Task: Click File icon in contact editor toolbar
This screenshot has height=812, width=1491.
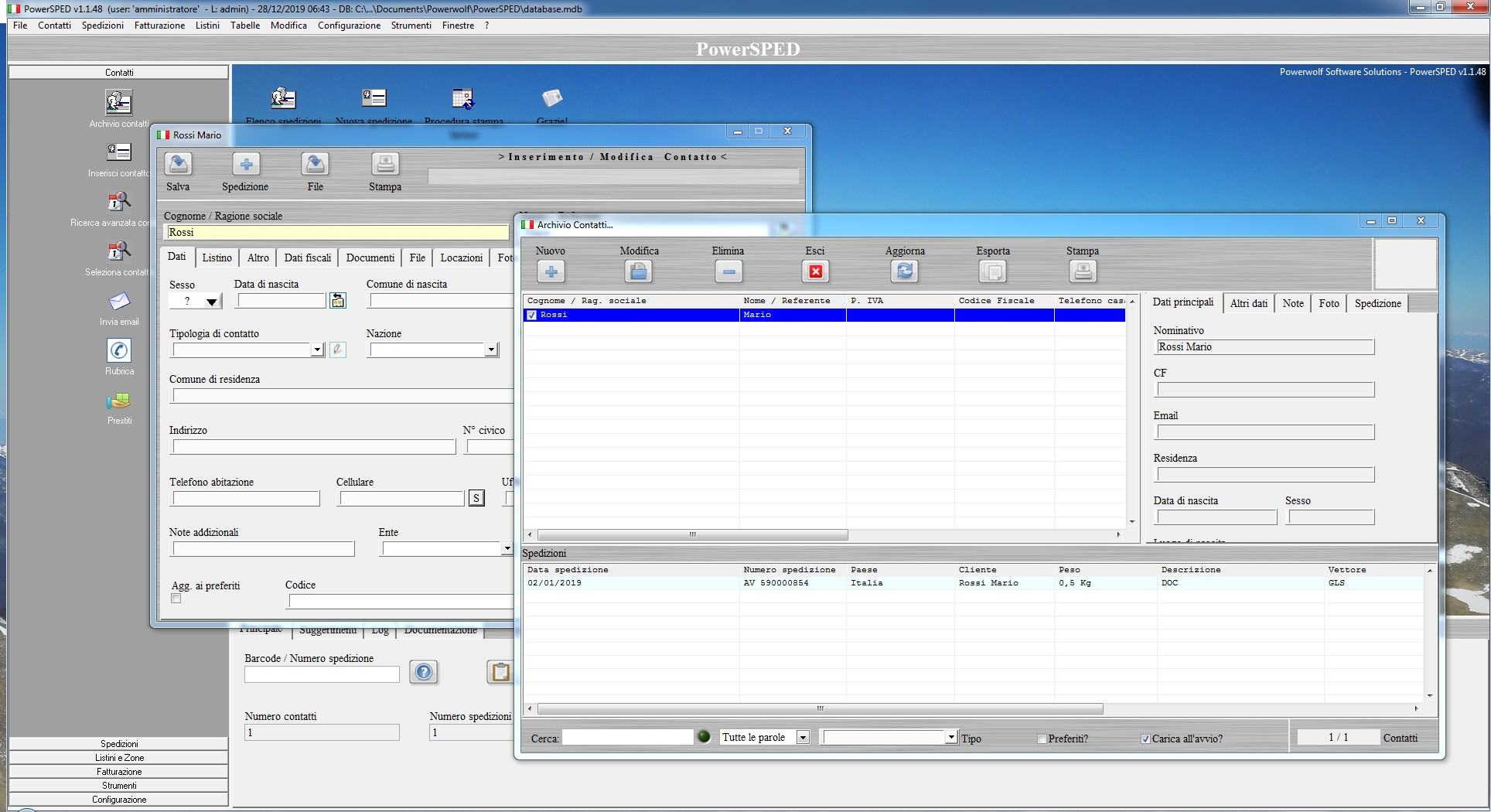Action: pos(316,164)
